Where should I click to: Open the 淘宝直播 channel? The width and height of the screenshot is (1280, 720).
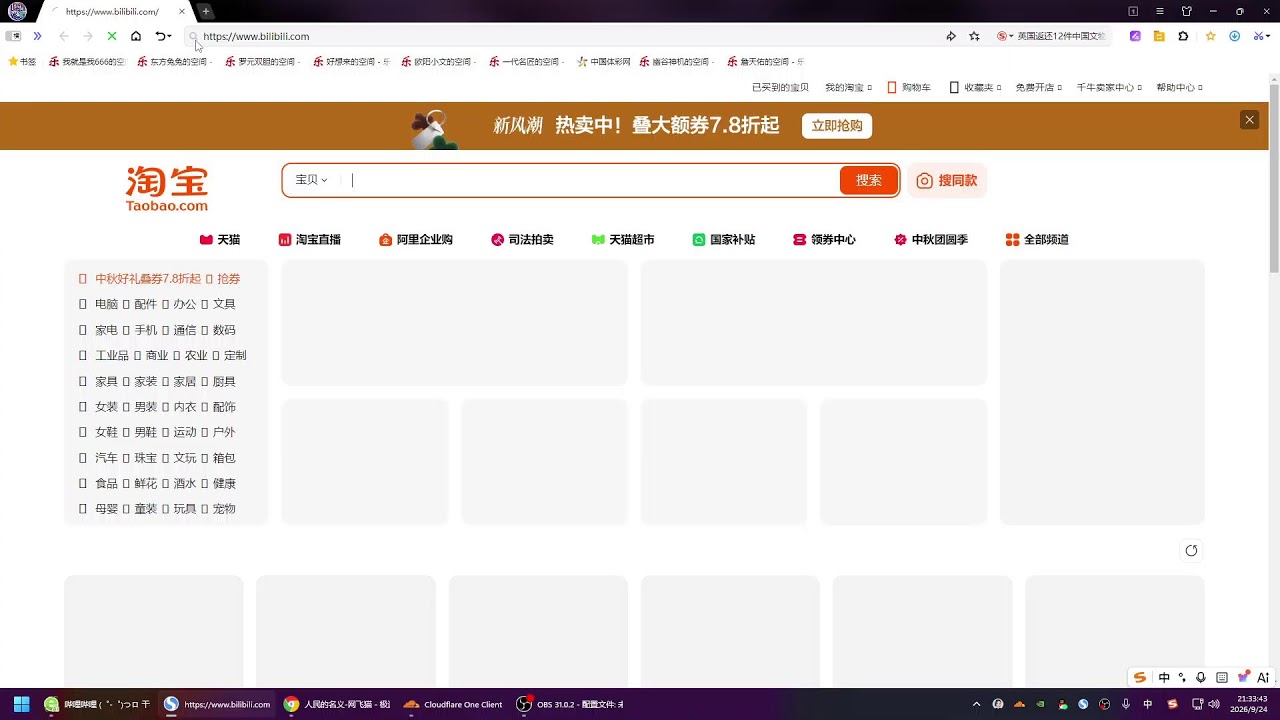point(309,240)
